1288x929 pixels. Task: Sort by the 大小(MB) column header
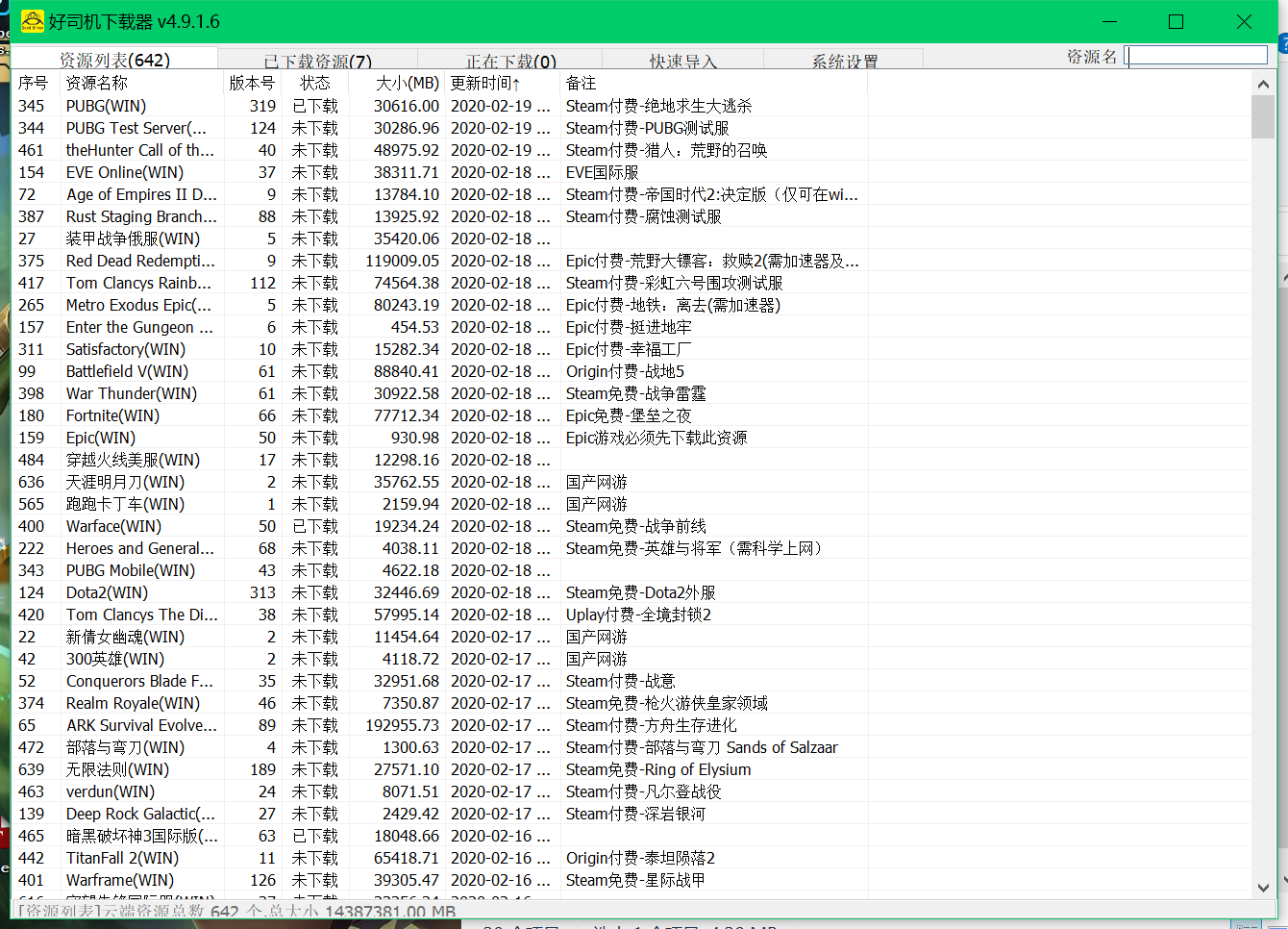[397, 83]
